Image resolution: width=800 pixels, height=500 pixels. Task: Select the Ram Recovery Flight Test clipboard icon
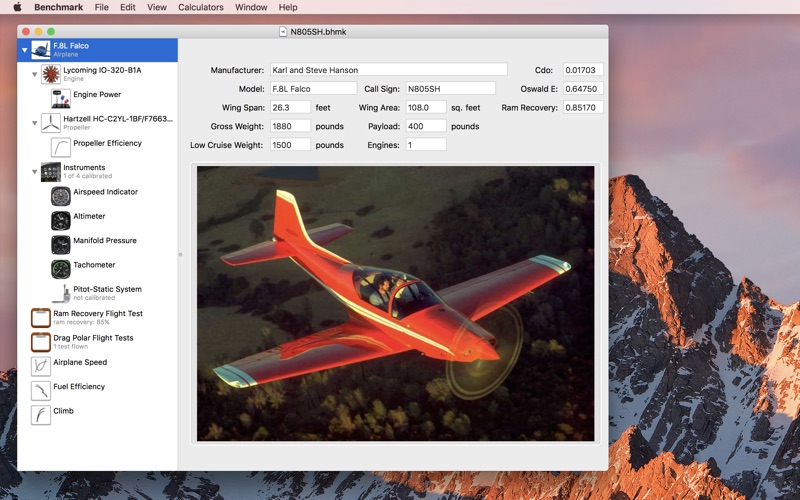click(41, 318)
